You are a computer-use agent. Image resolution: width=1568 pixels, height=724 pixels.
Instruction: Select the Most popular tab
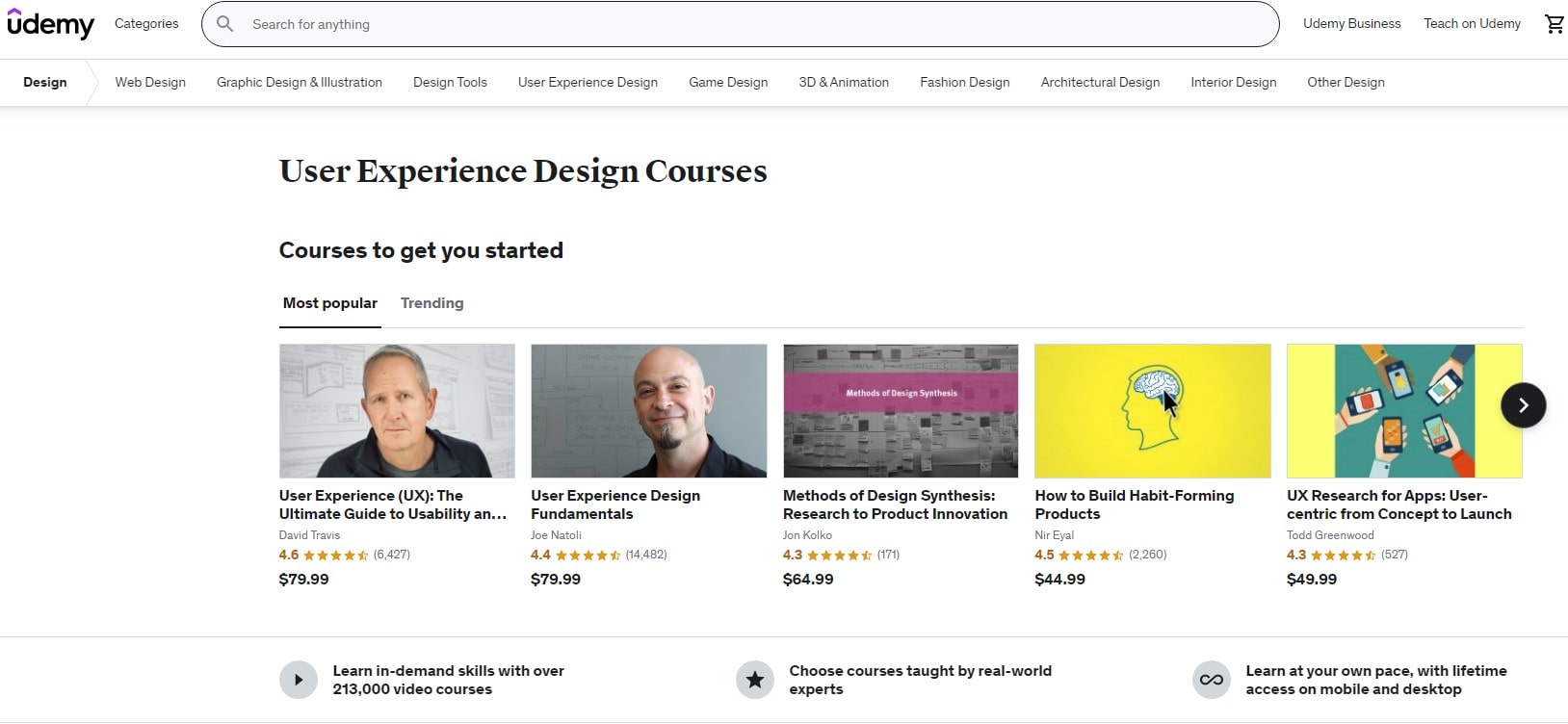[329, 303]
